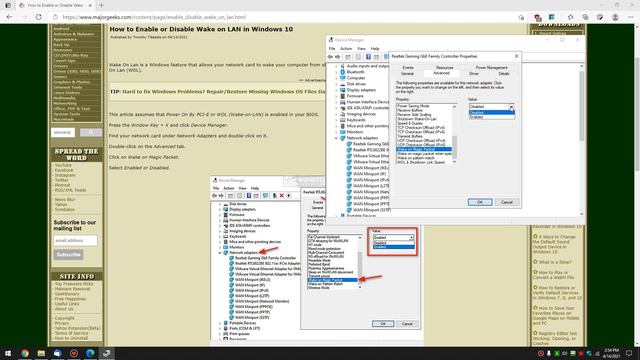Open the YouTube link under Spread the Word
640x360 pixels.
pyautogui.click(x=63, y=165)
